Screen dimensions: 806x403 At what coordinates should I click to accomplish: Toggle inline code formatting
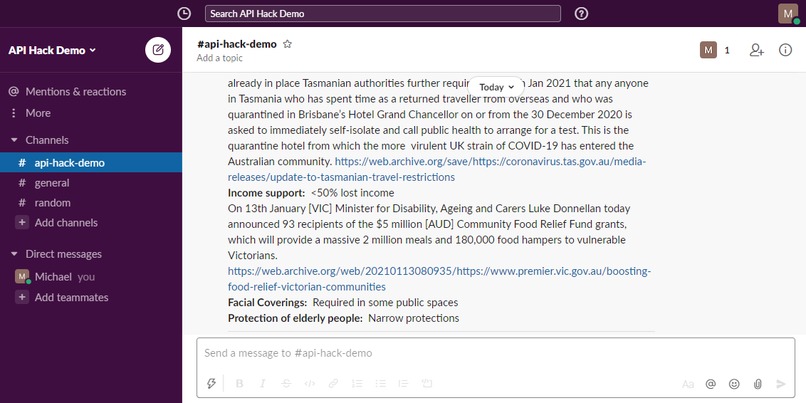click(309, 383)
